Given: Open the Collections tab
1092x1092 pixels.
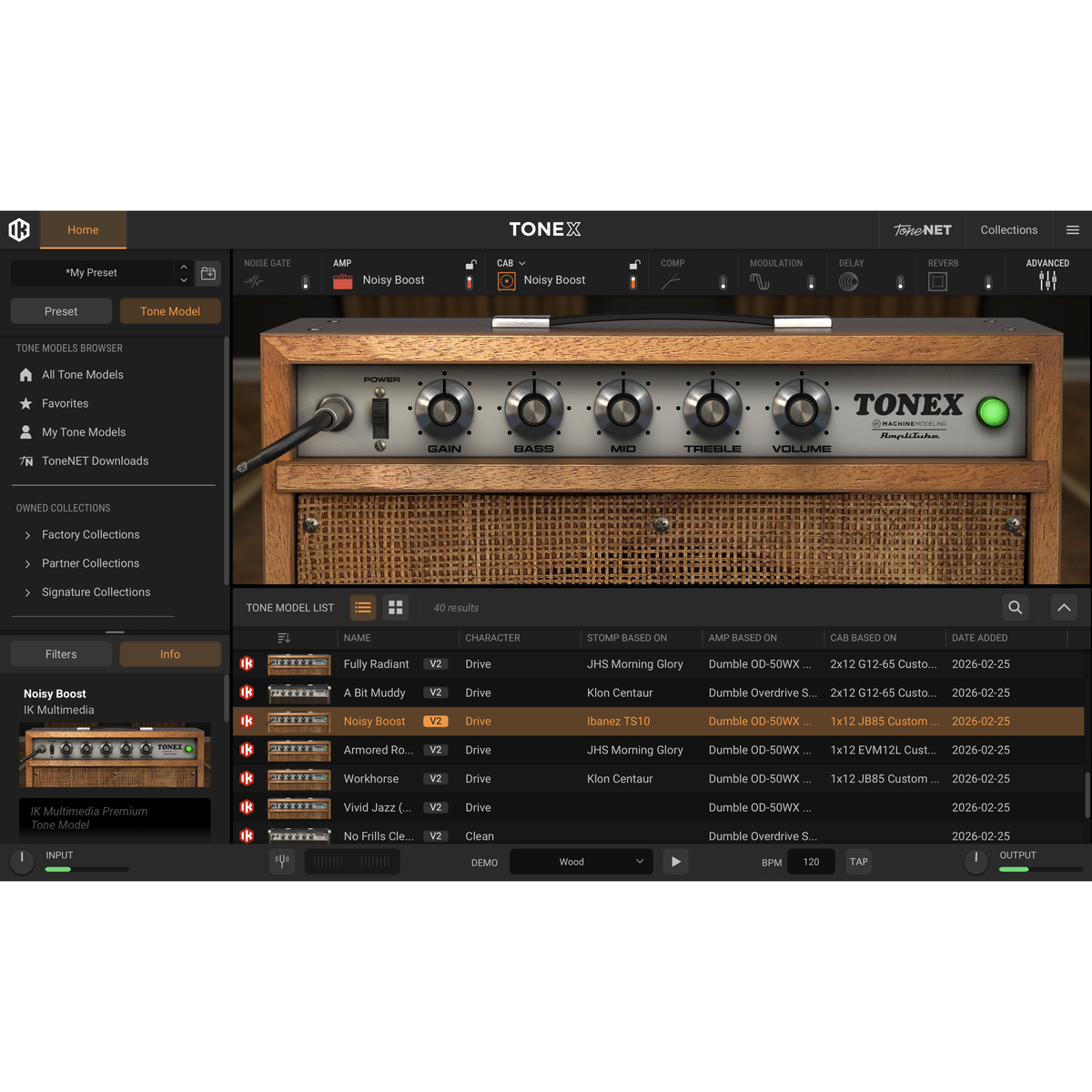Looking at the screenshot, I should [x=1008, y=230].
